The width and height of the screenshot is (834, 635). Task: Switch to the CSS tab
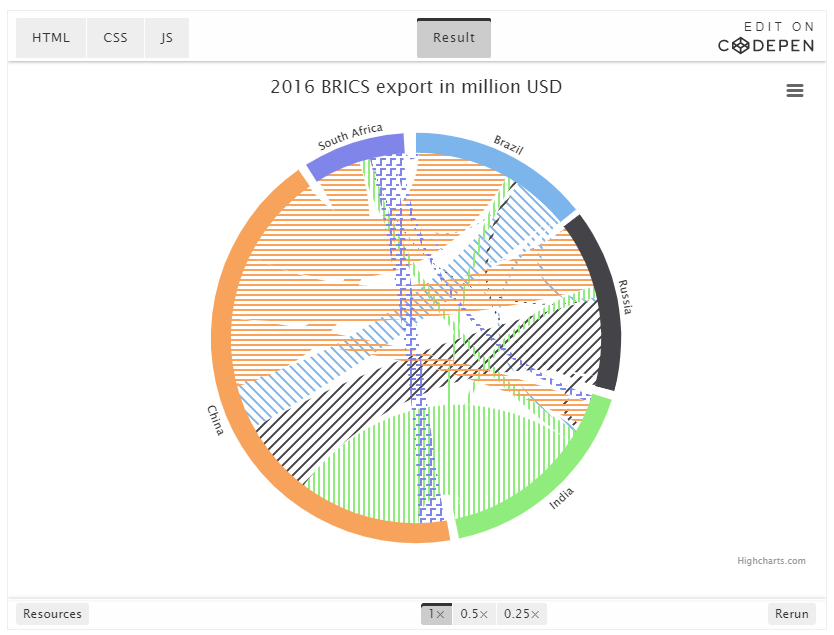pyautogui.click(x=115, y=38)
